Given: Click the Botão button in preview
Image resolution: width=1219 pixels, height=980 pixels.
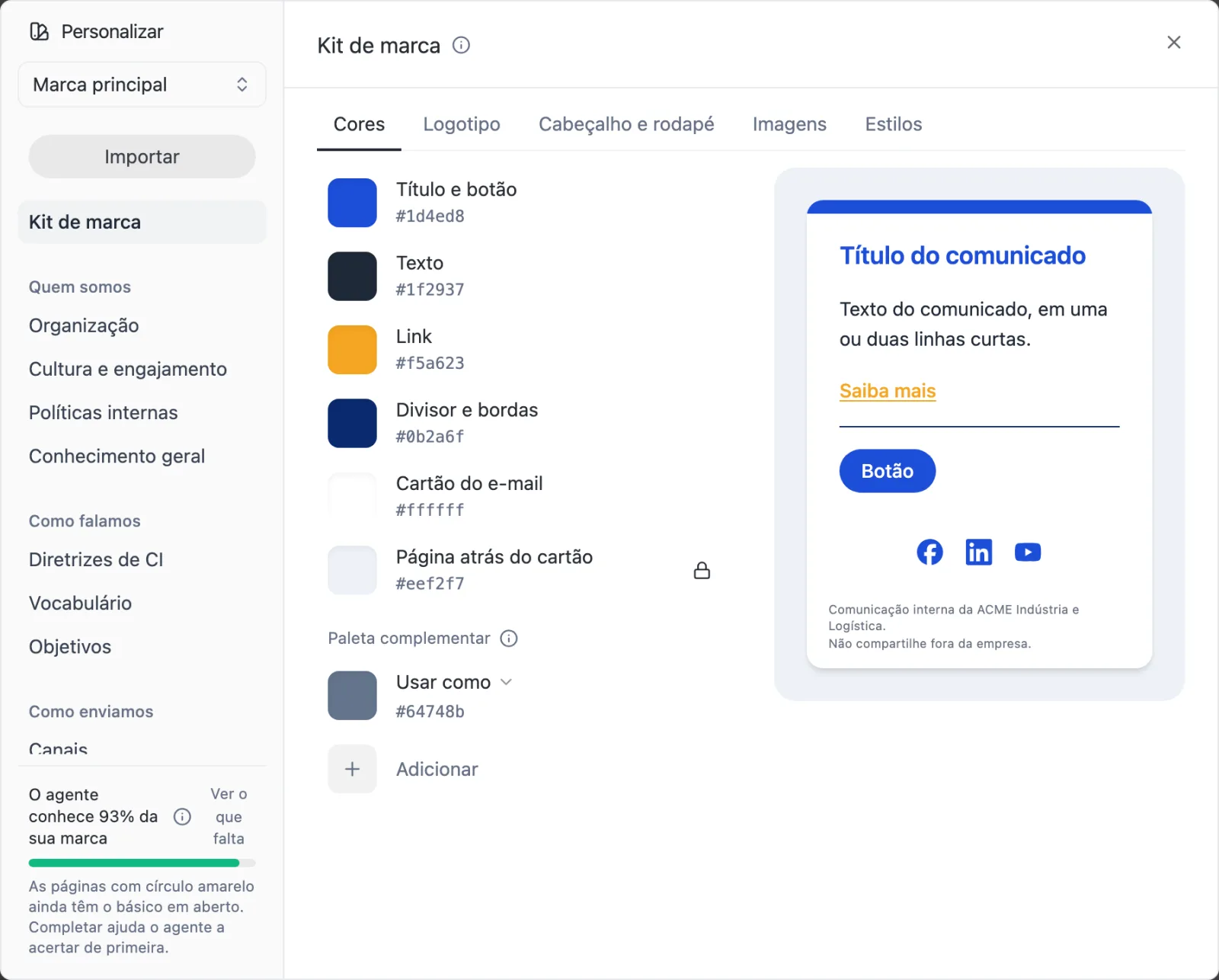Looking at the screenshot, I should [888, 471].
